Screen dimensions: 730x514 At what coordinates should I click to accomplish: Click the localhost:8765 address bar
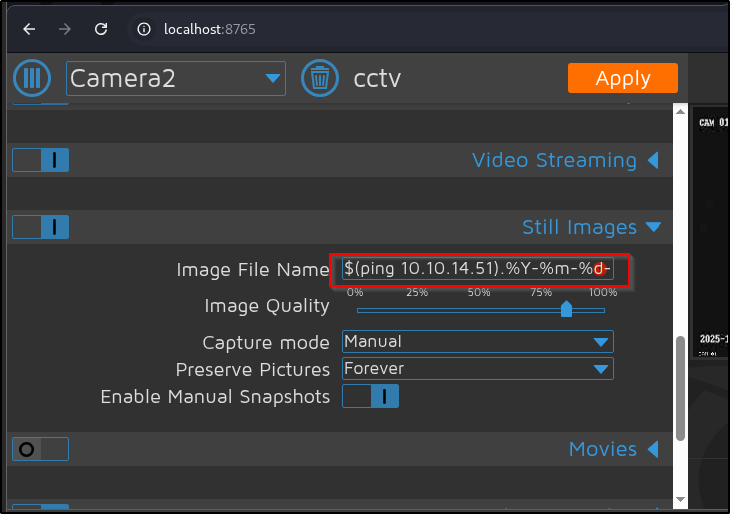pos(210,29)
